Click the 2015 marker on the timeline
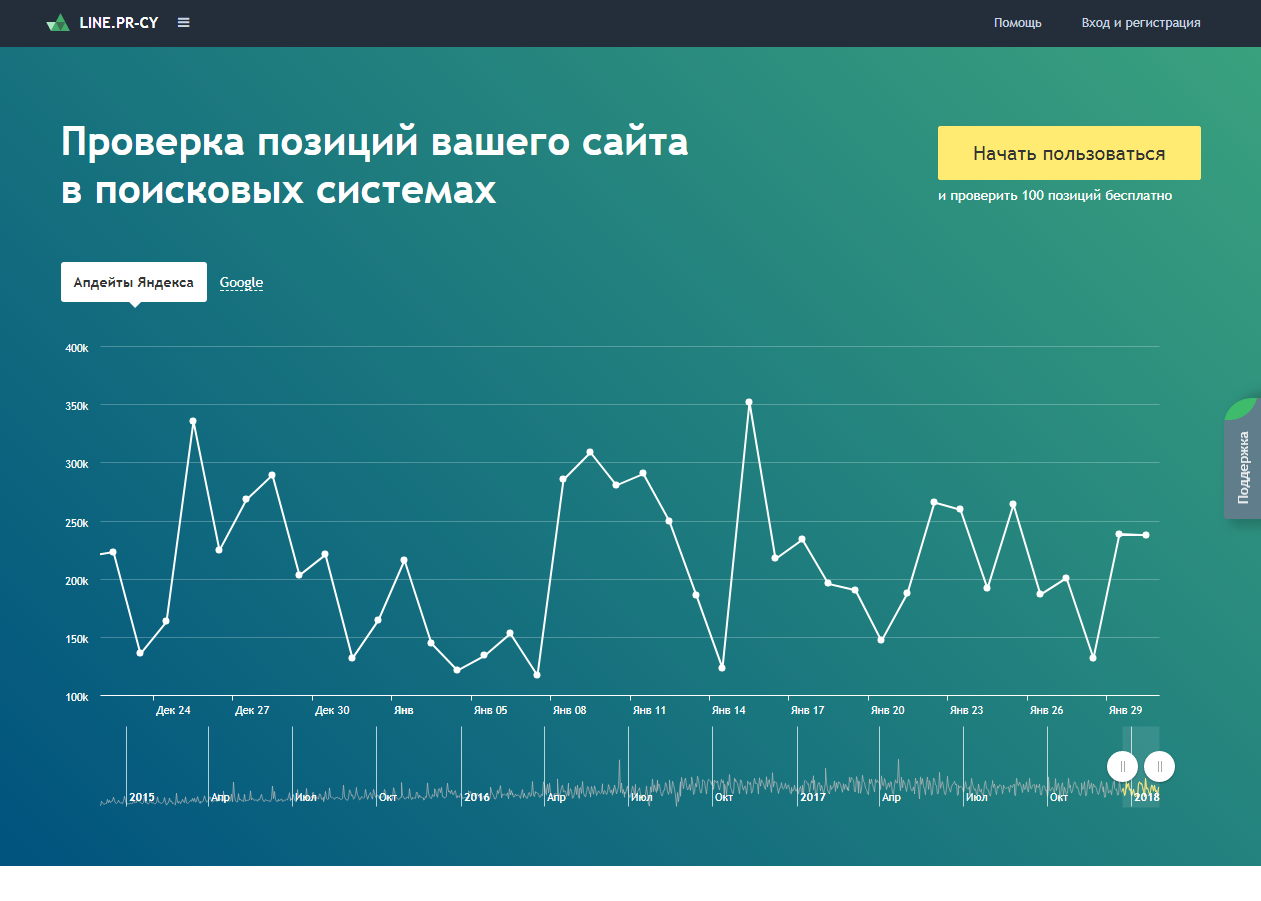The image size is (1261, 901). [x=142, y=797]
